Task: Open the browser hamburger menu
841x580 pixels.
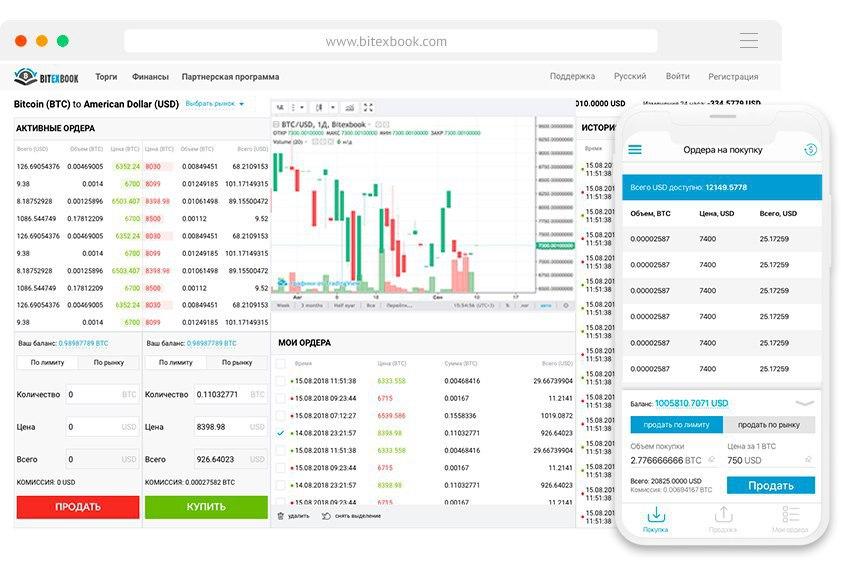Action: (749, 41)
